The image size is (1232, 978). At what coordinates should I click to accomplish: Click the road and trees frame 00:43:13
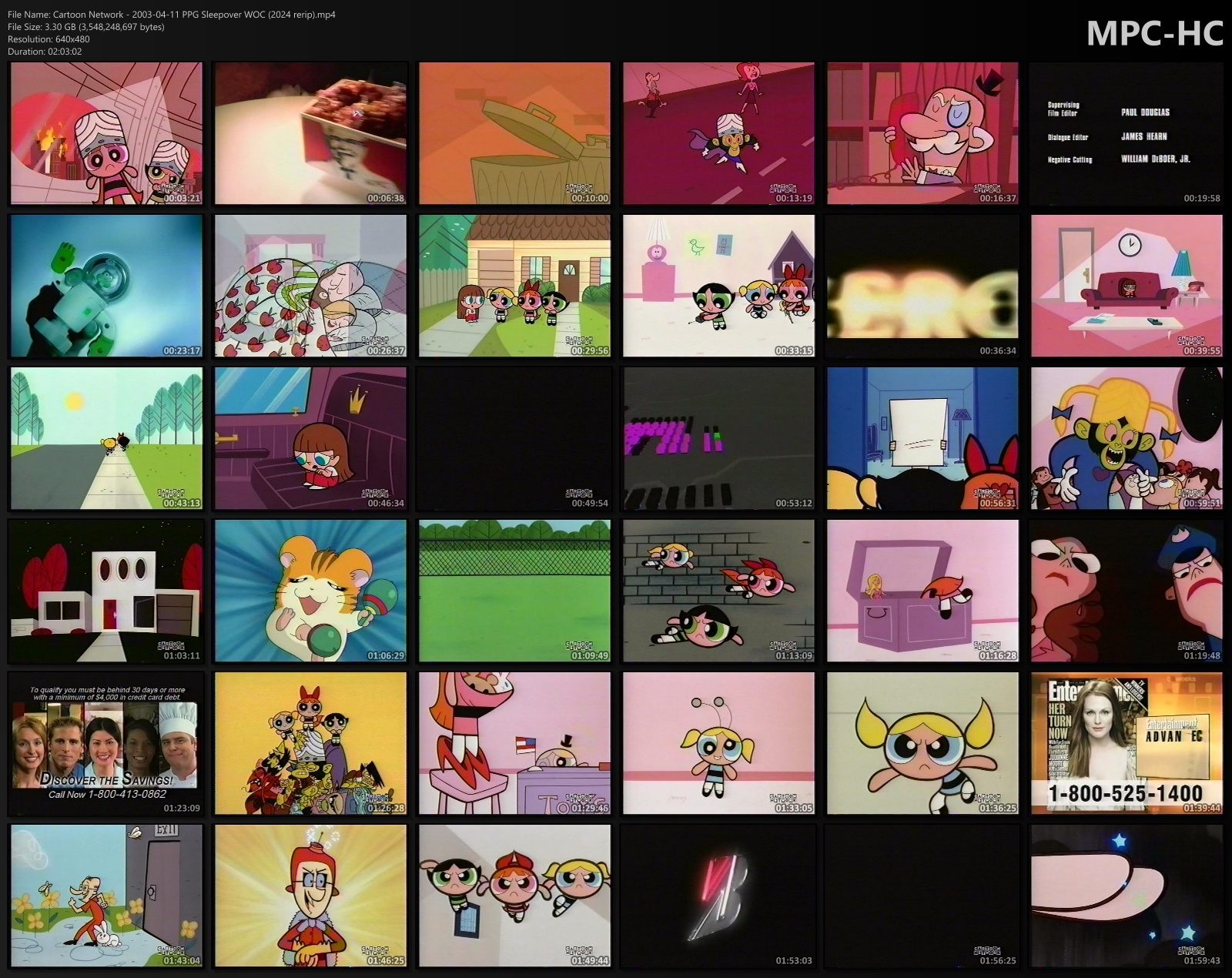[x=106, y=439]
